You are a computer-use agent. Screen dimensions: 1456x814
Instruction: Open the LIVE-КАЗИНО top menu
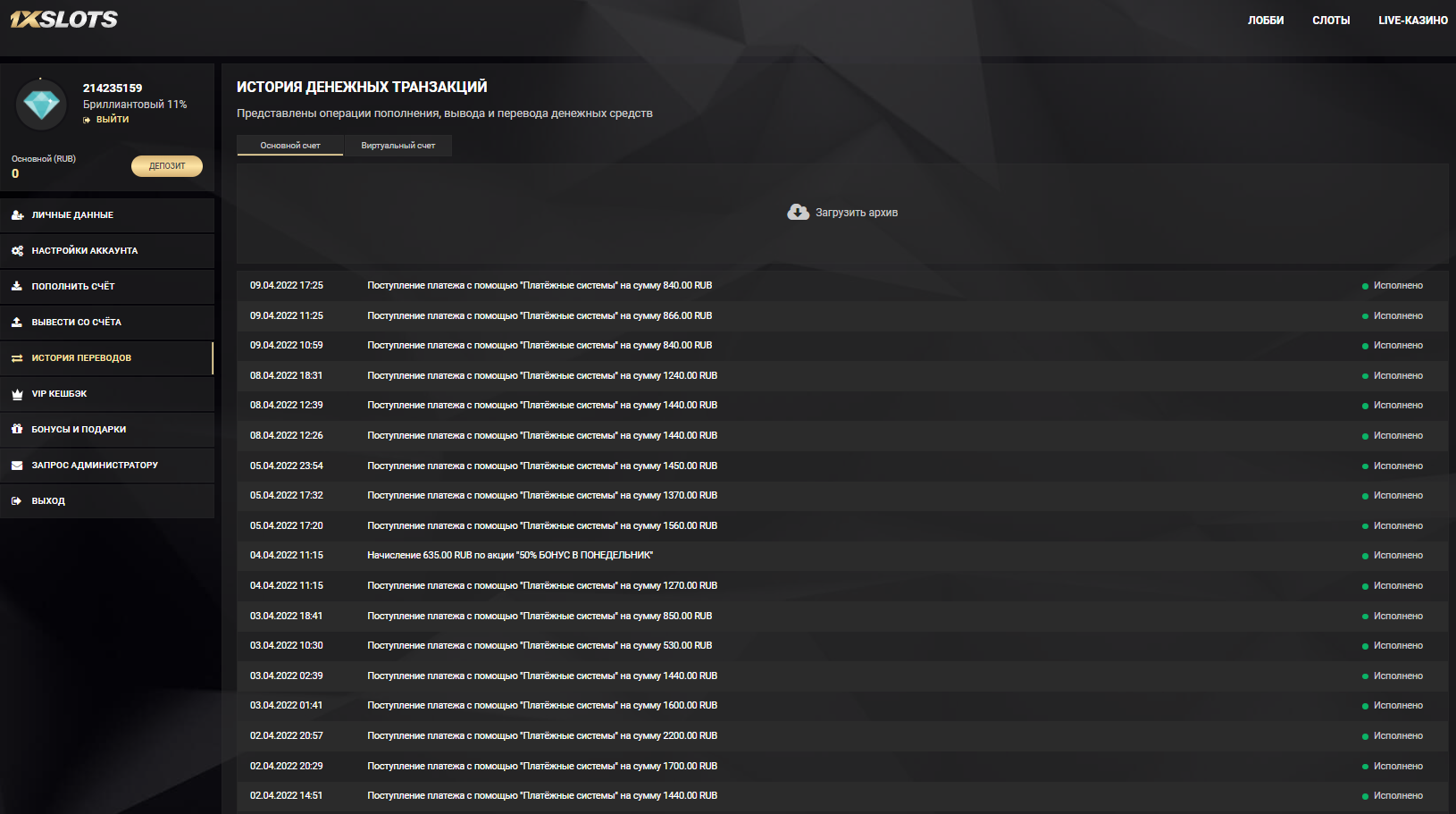(1412, 21)
